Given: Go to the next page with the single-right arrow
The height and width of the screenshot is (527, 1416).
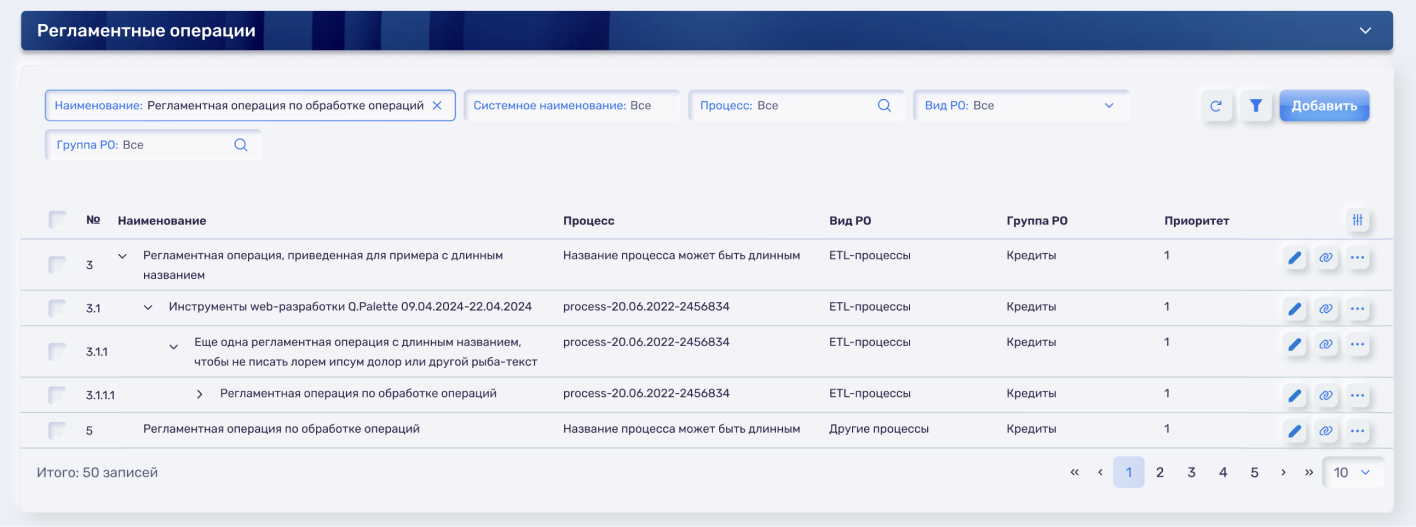Looking at the screenshot, I should (1283, 472).
